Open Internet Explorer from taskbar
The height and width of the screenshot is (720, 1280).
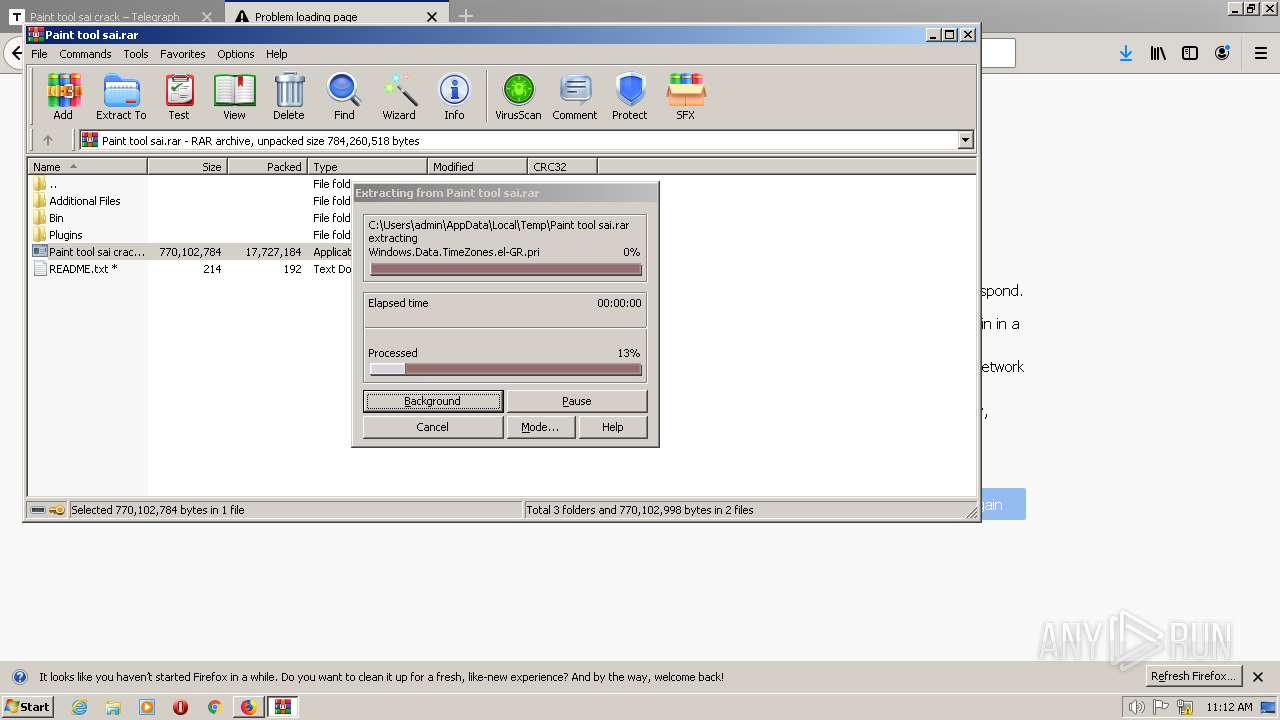(x=80, y=707)
